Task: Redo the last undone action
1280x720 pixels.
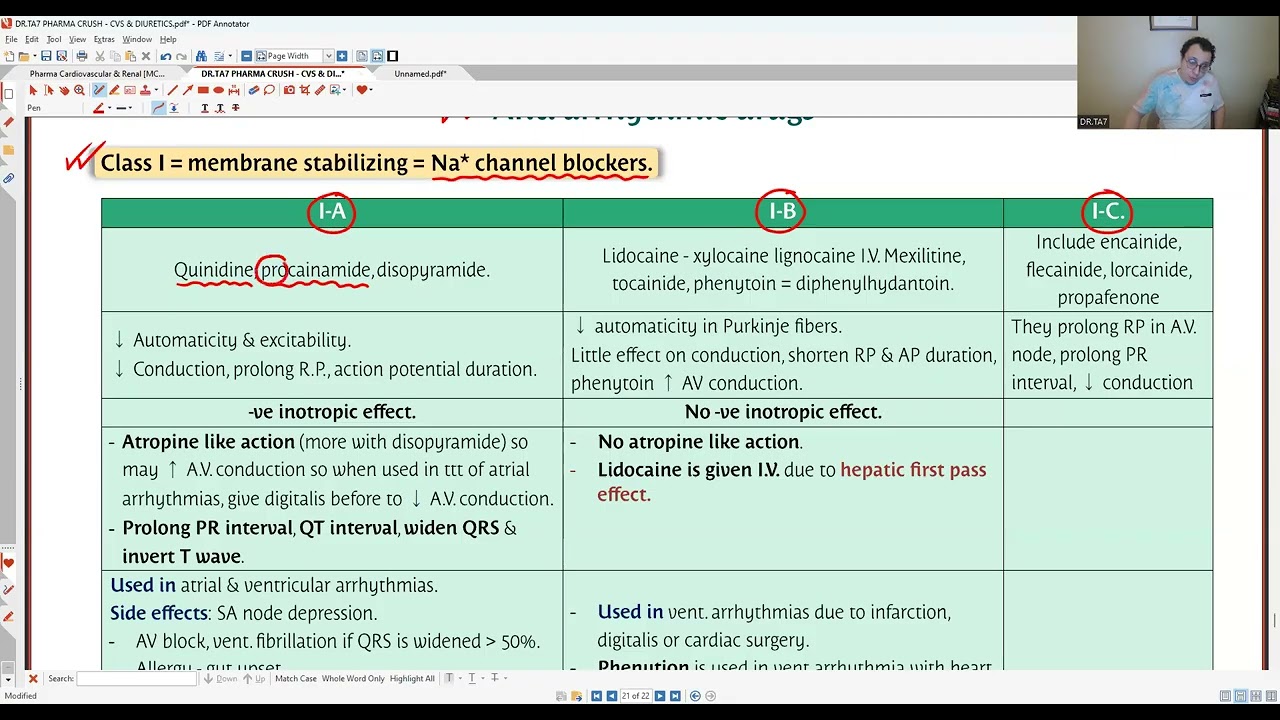Action: pos(181,56)
